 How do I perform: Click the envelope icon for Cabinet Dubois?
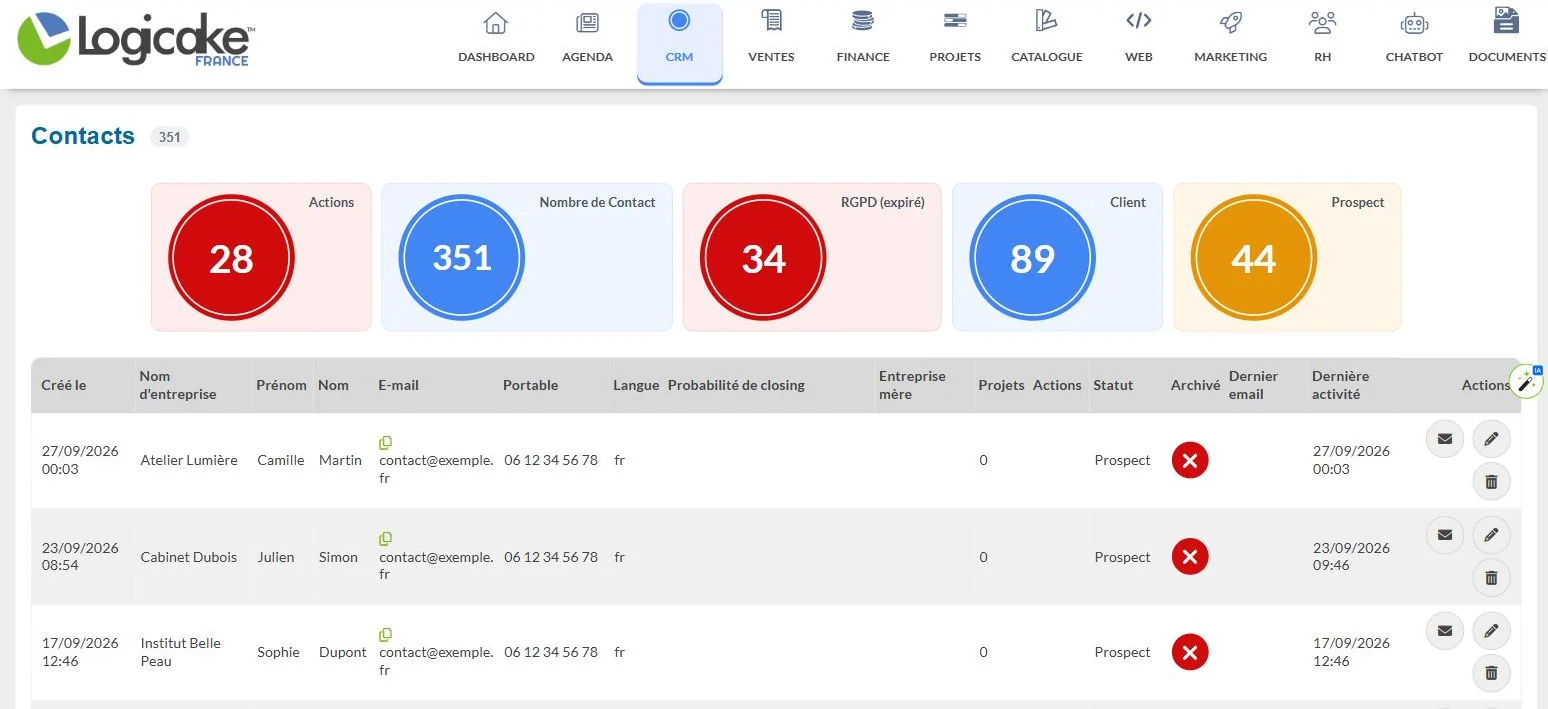pos(1444,535)
